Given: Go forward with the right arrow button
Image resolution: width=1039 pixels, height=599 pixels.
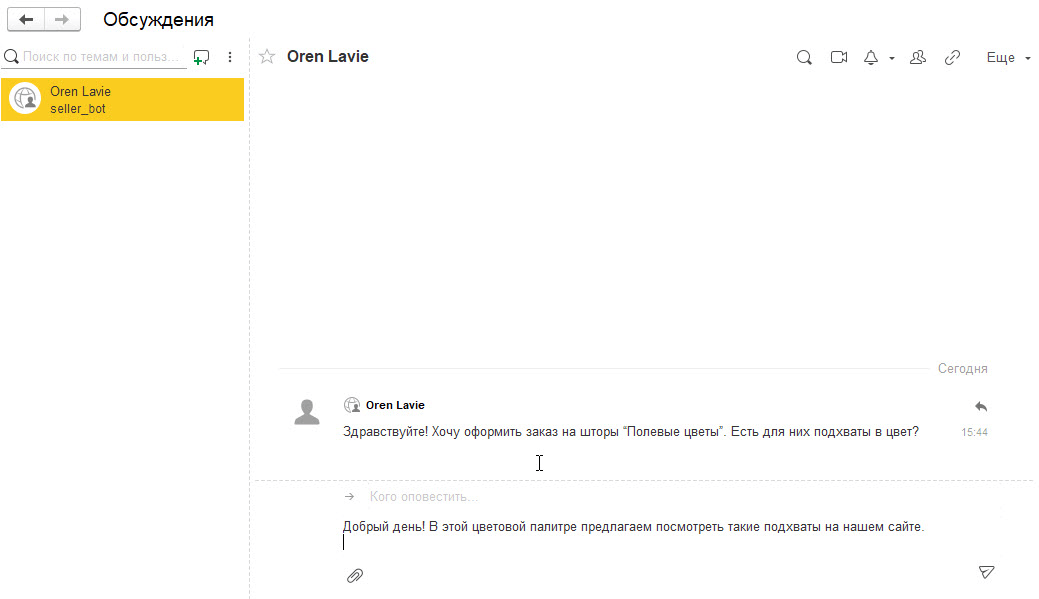Looking at the screenshot, I should pyautogui.click(x=62, y=19).
